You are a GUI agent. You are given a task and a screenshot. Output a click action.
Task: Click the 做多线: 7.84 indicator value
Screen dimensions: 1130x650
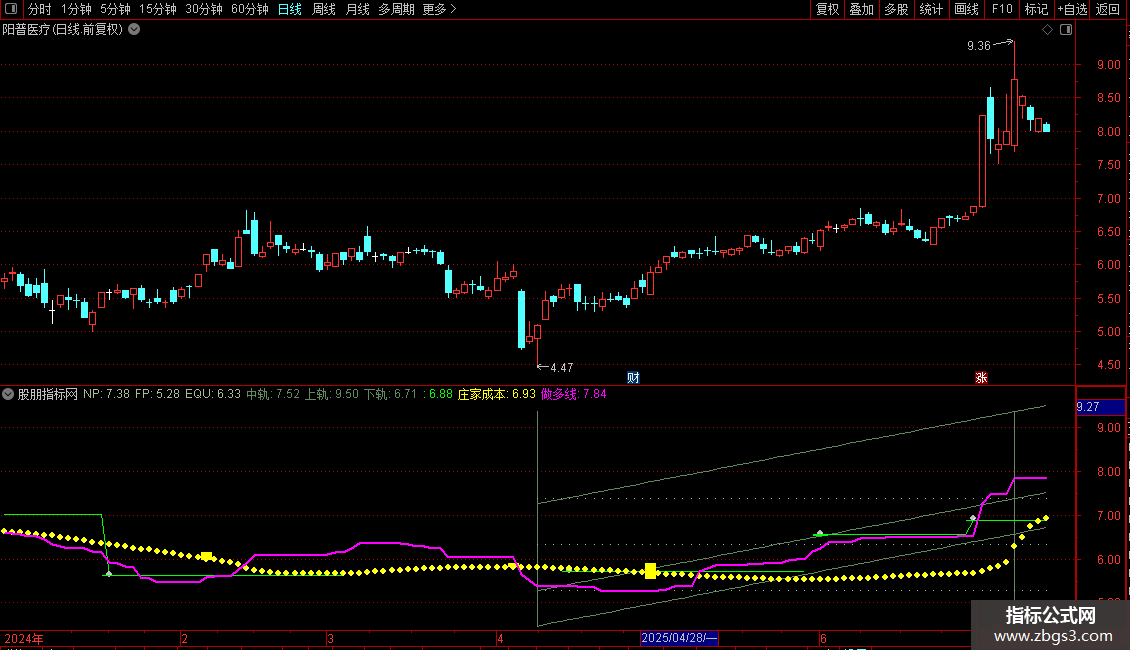tap(574, 394)
